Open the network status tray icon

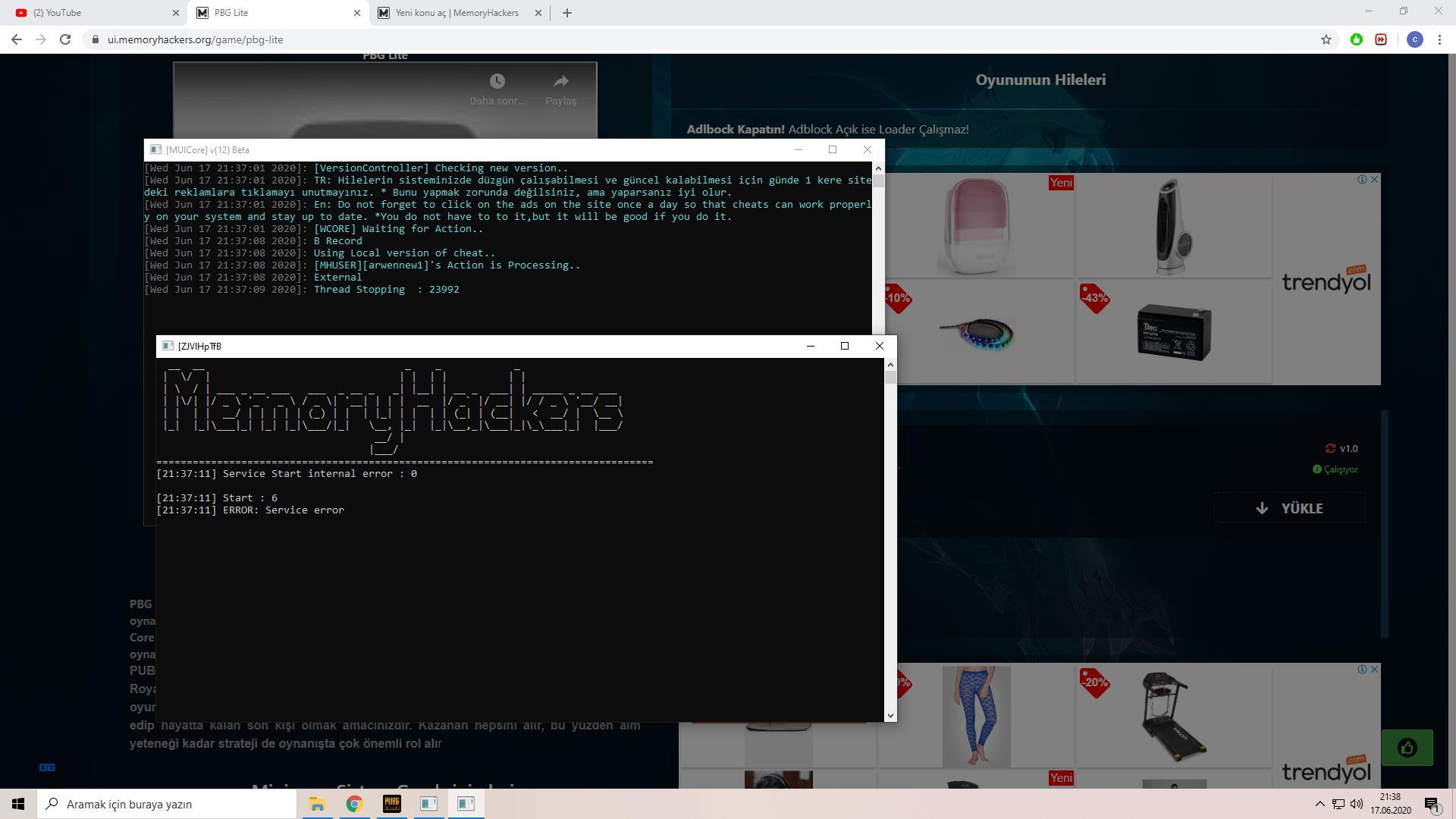(1338, 804)
